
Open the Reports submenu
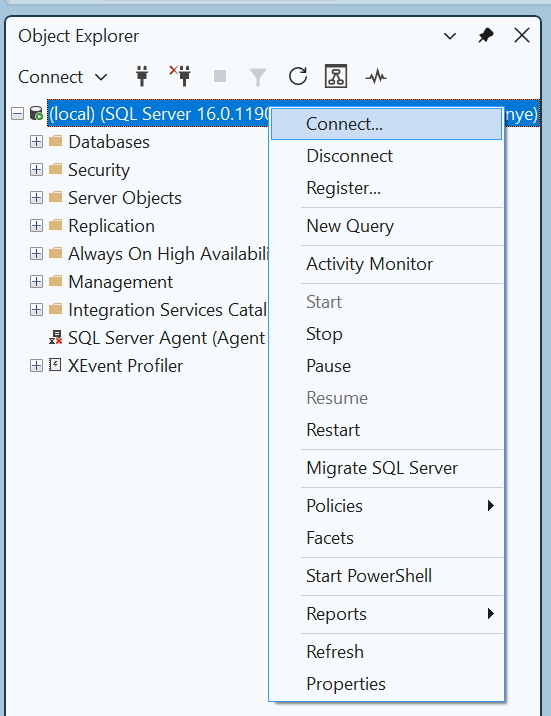point(387,614)
